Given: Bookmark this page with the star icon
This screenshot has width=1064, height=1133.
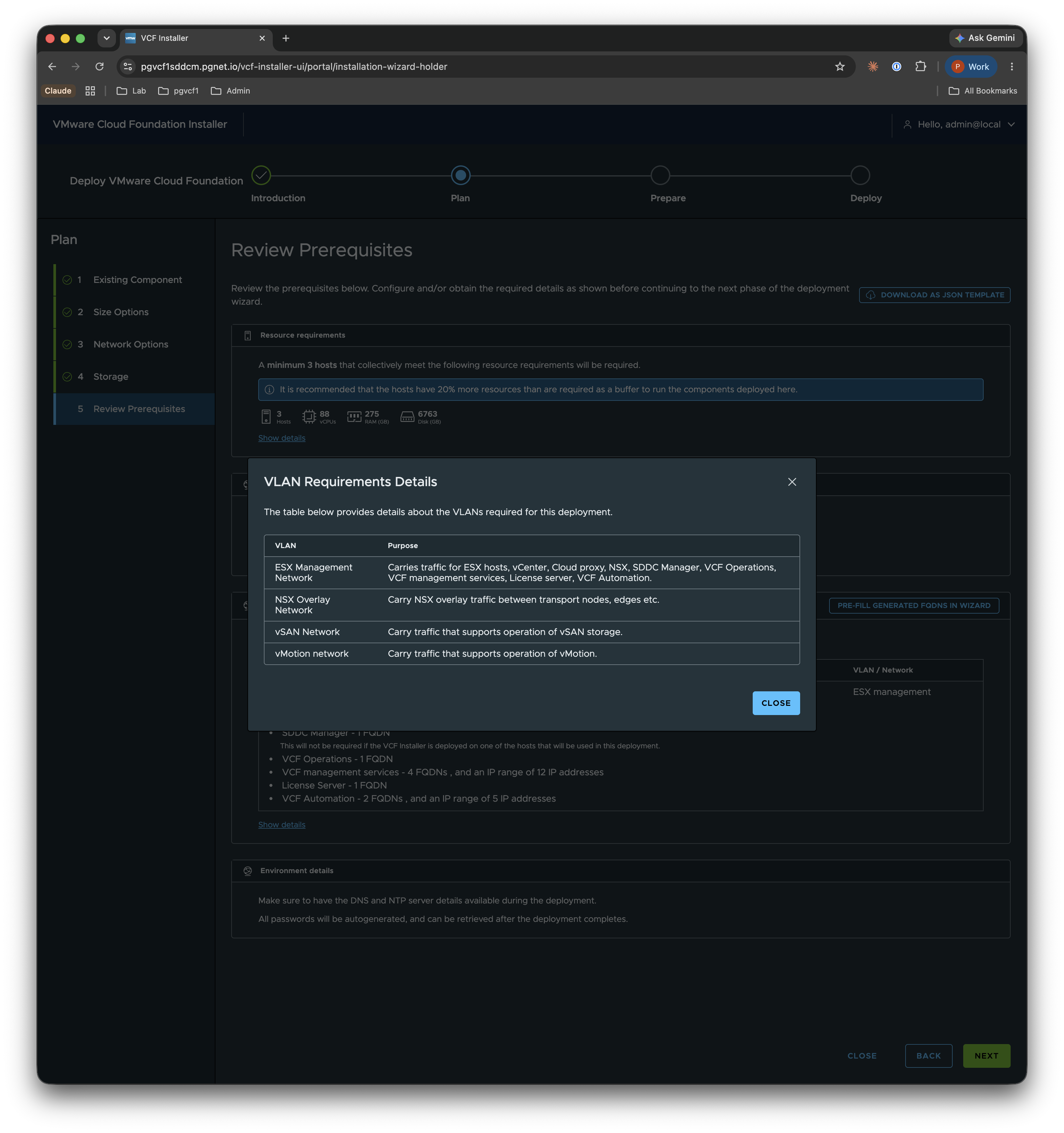Looking at the screenshot, I should [839, 67].
